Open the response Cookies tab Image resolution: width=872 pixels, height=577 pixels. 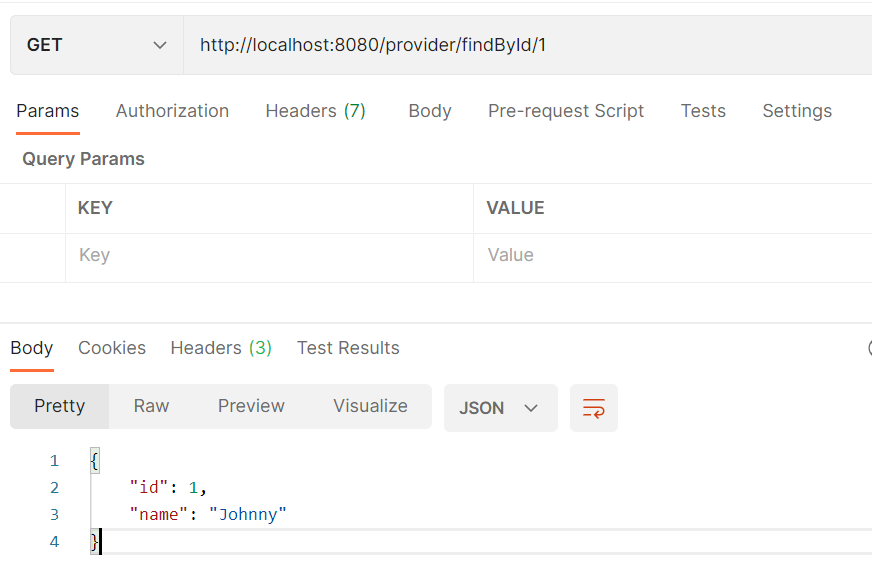click(x=112, y=348)
